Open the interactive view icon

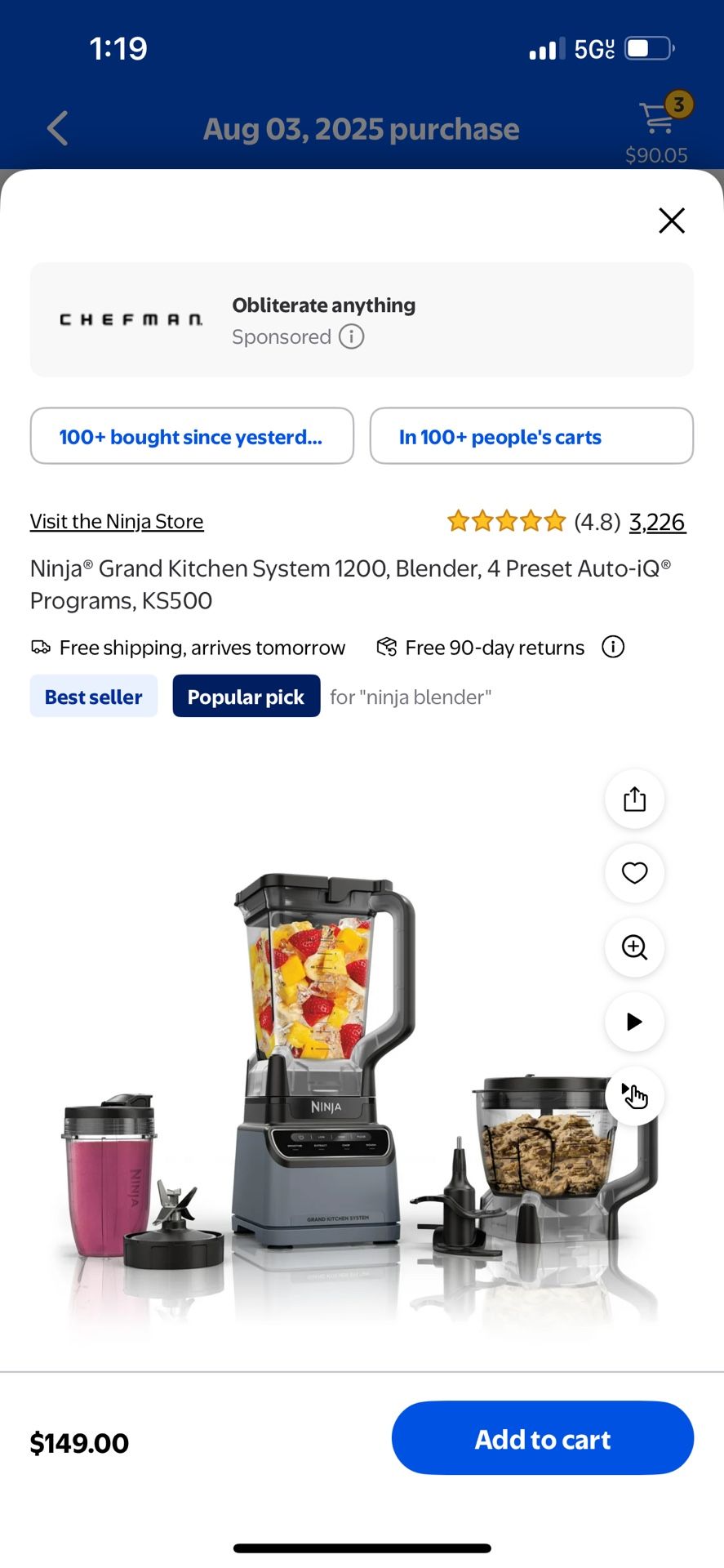[634, 1096]
